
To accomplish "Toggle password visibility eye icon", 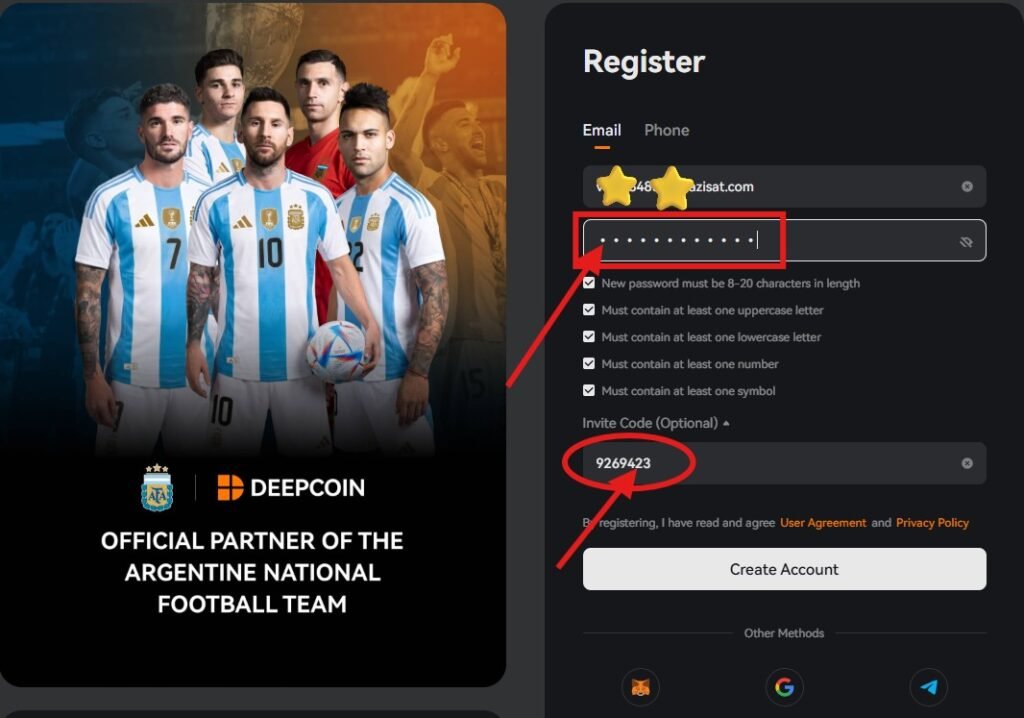I will [966, 242].
